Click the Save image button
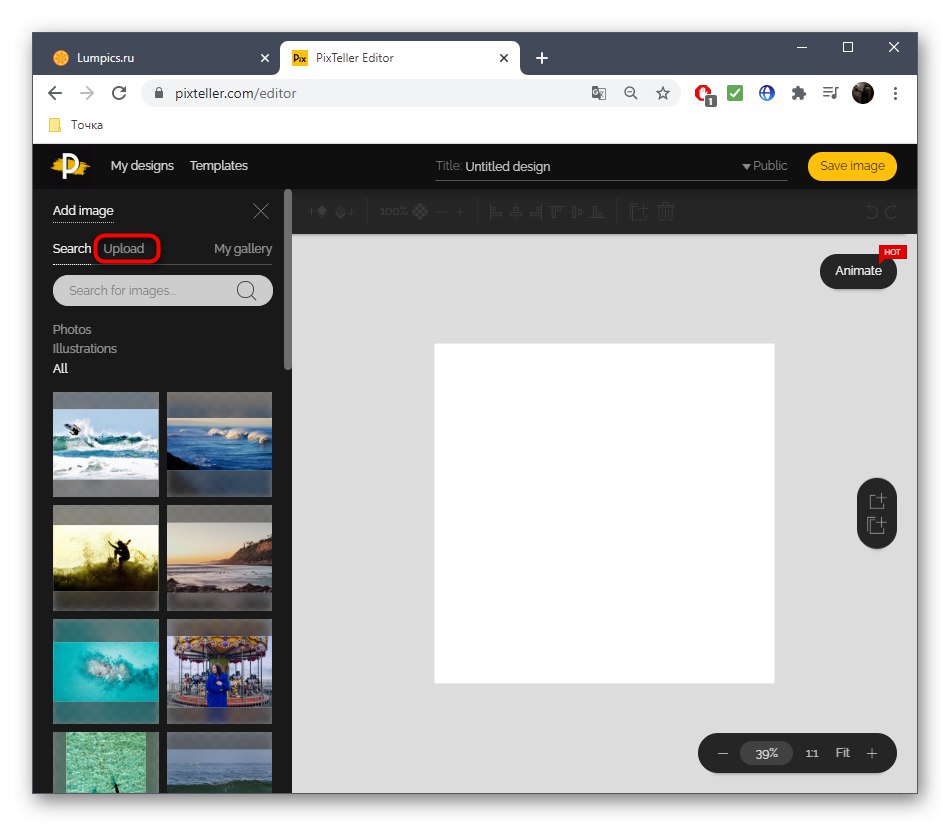 click(x=852, y=166)
